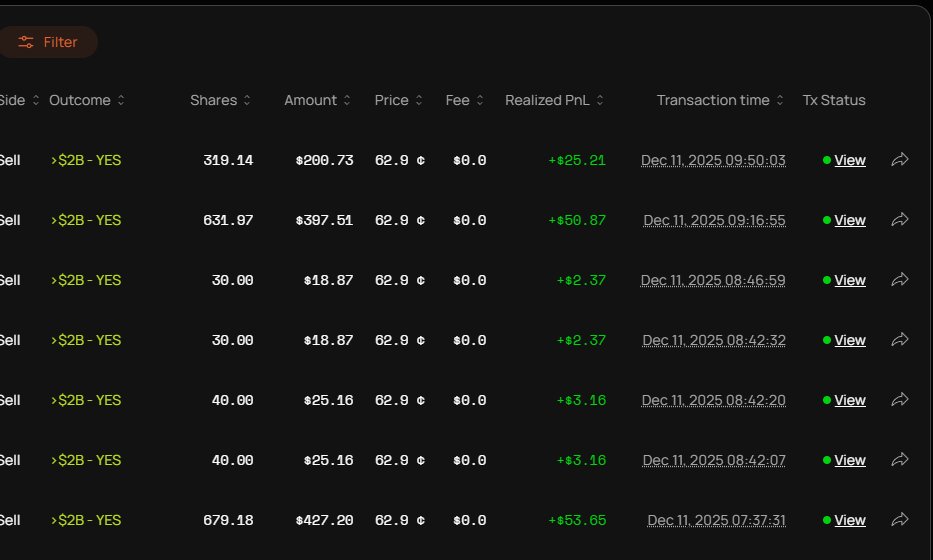
Task: Click timestamp Dec 11, 2025 09:16:55
Action: click(x=714, y=220)
